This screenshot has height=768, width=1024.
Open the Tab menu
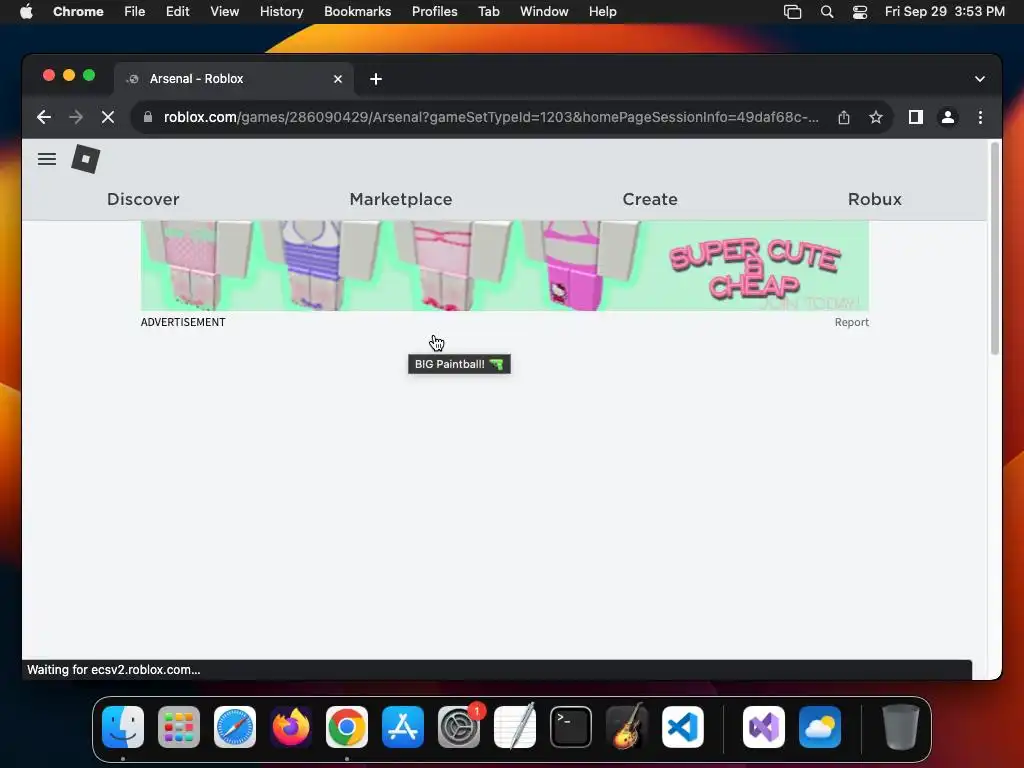pyautogui.click(x=488, y=12)
